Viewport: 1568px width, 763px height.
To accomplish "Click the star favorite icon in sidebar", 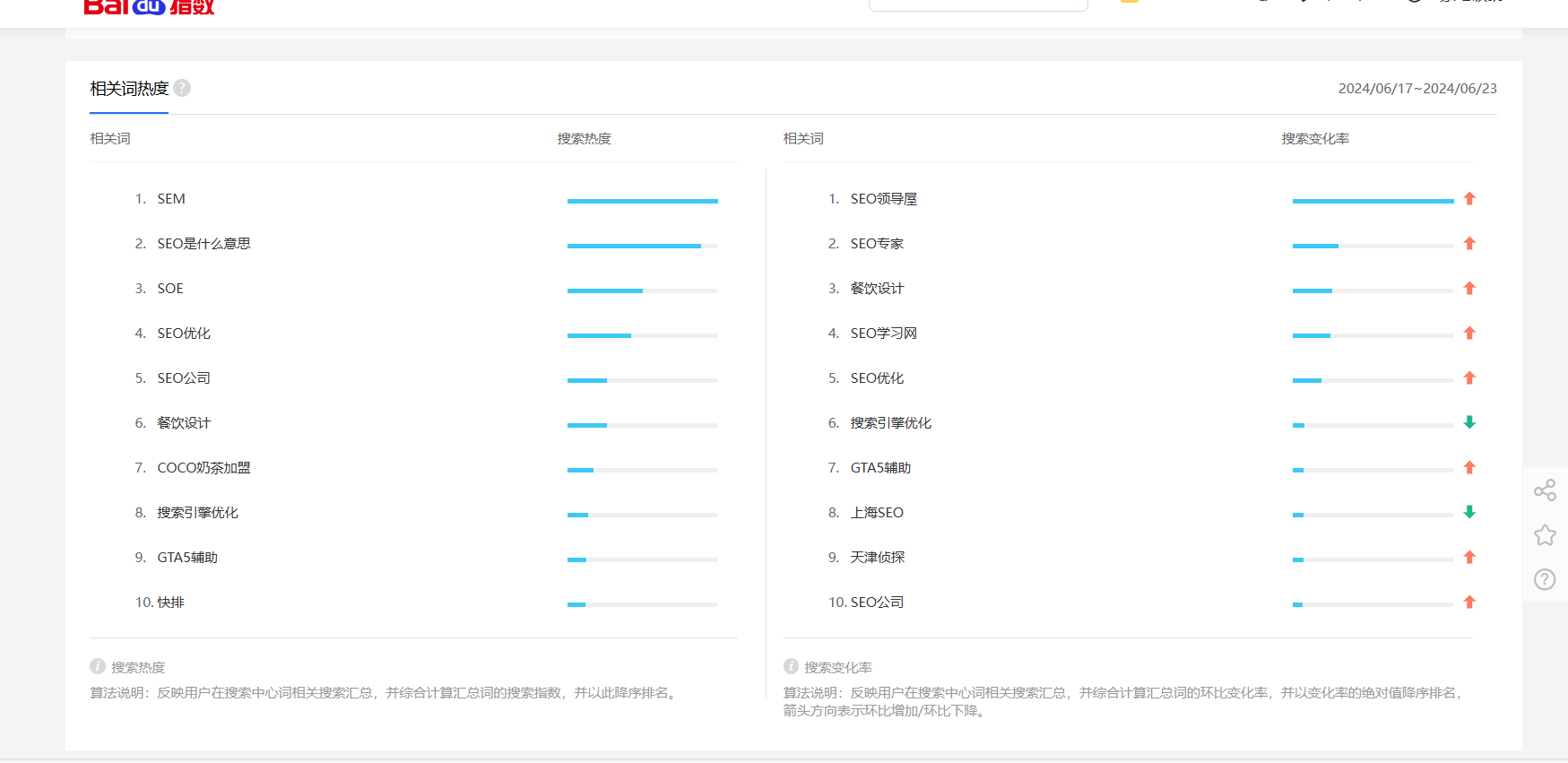I will (x=1545, y=535).
